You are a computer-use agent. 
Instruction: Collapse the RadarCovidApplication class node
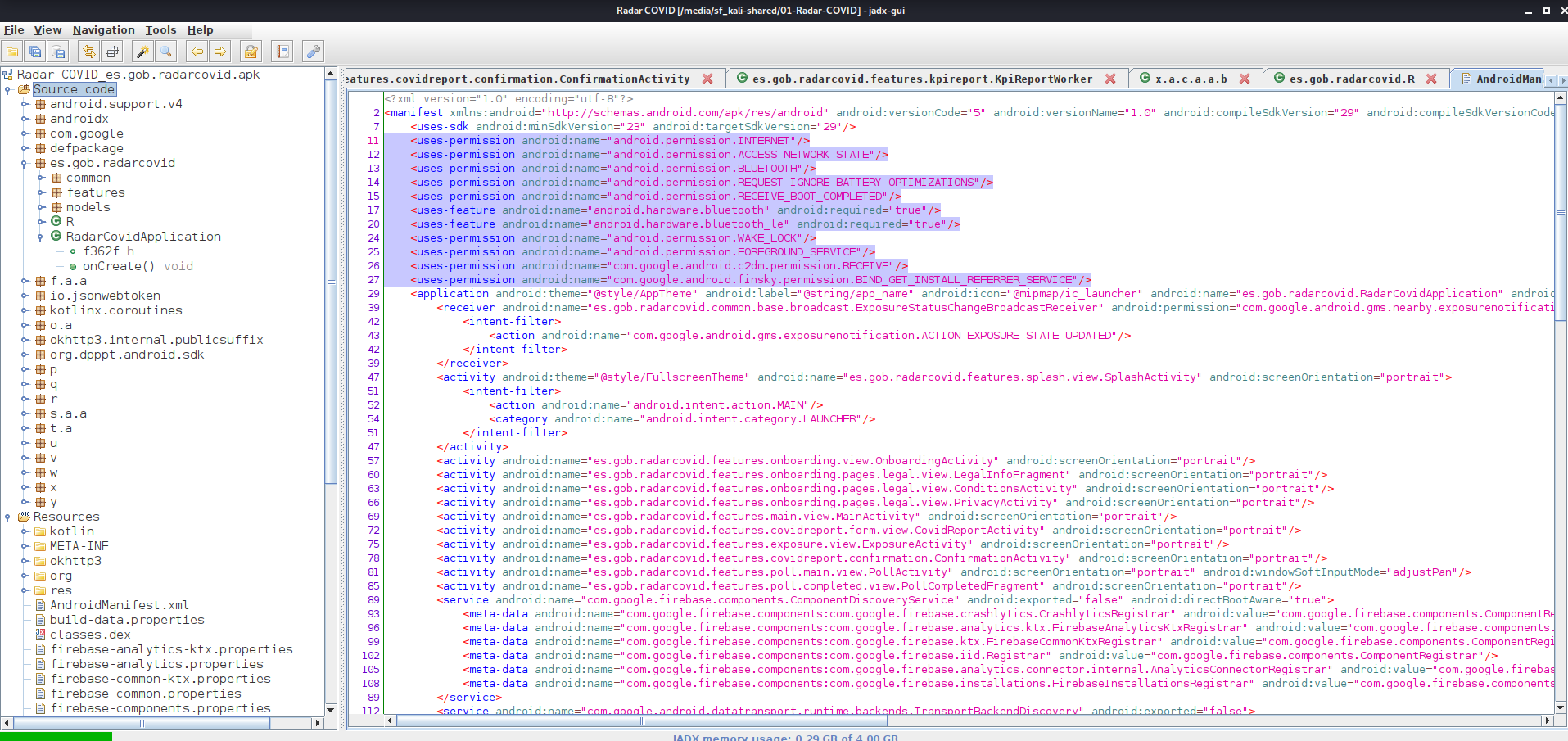[x=41, y=237]
